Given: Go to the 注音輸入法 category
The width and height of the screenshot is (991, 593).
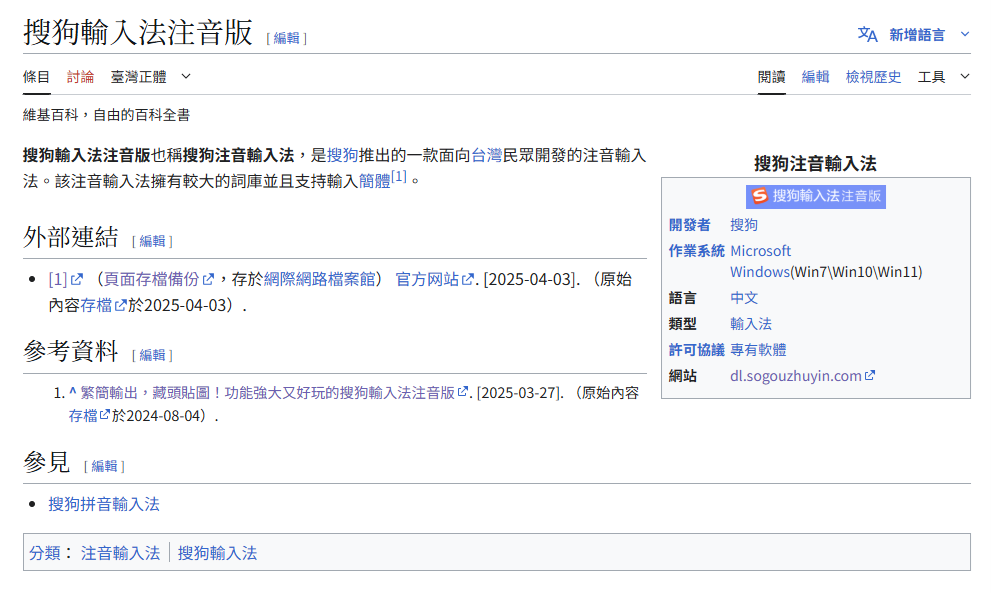Looking at the screenshot, I should [x=120, y=552].
